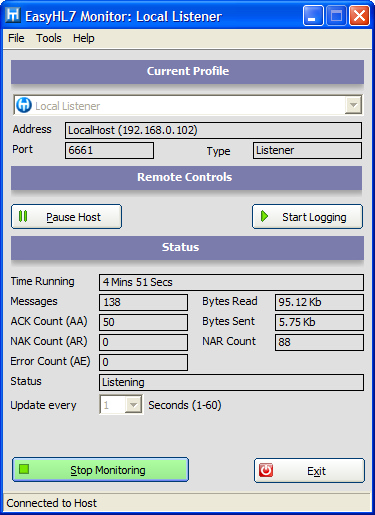Click the EasyHL7 app icon in title bar
Viewport: 375px width, 515px height.
[13, 15]
